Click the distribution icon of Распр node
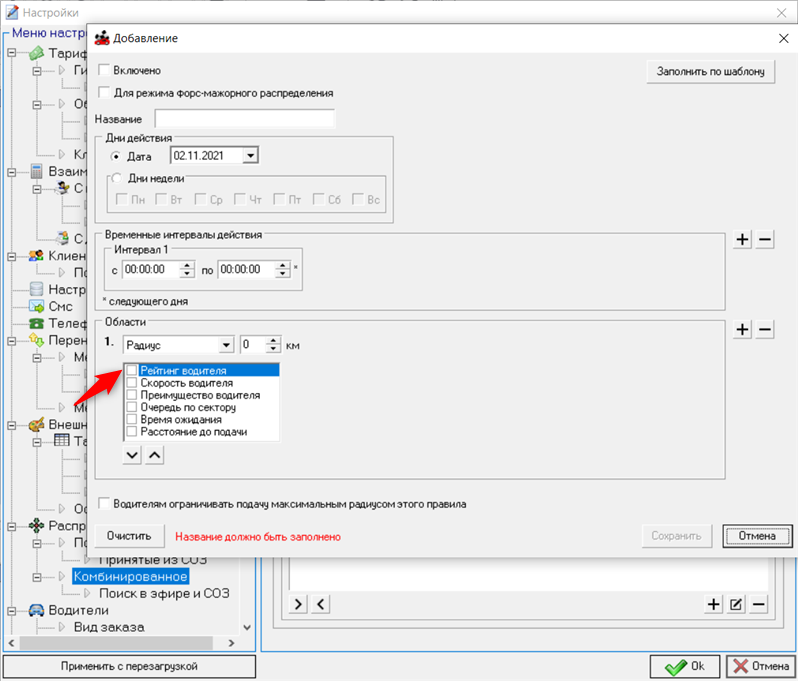 pos(36,525)
